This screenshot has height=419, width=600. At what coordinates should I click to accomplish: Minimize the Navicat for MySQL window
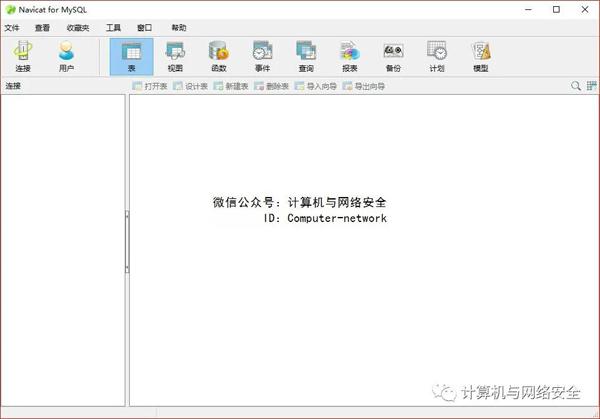(528, 10)
